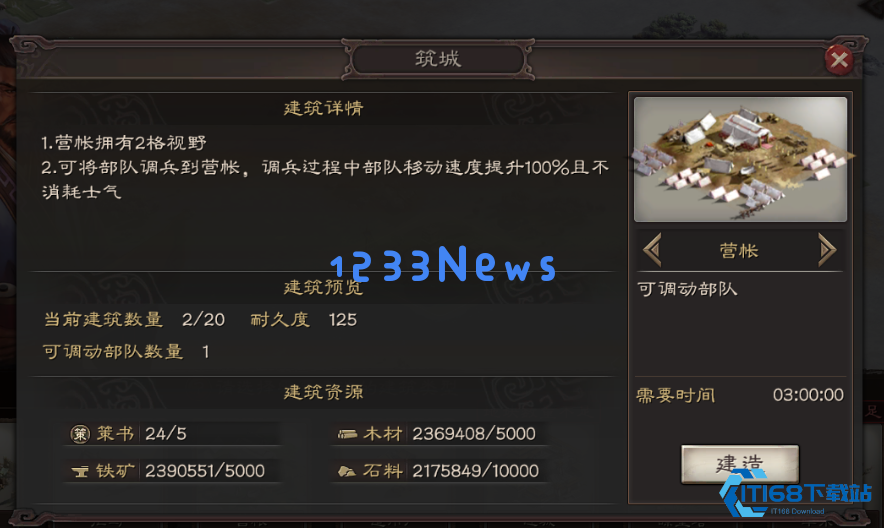The width and height of the screenshot is (884, 528).
Task: Open the 建筑资源 section header
Action: 323,392
